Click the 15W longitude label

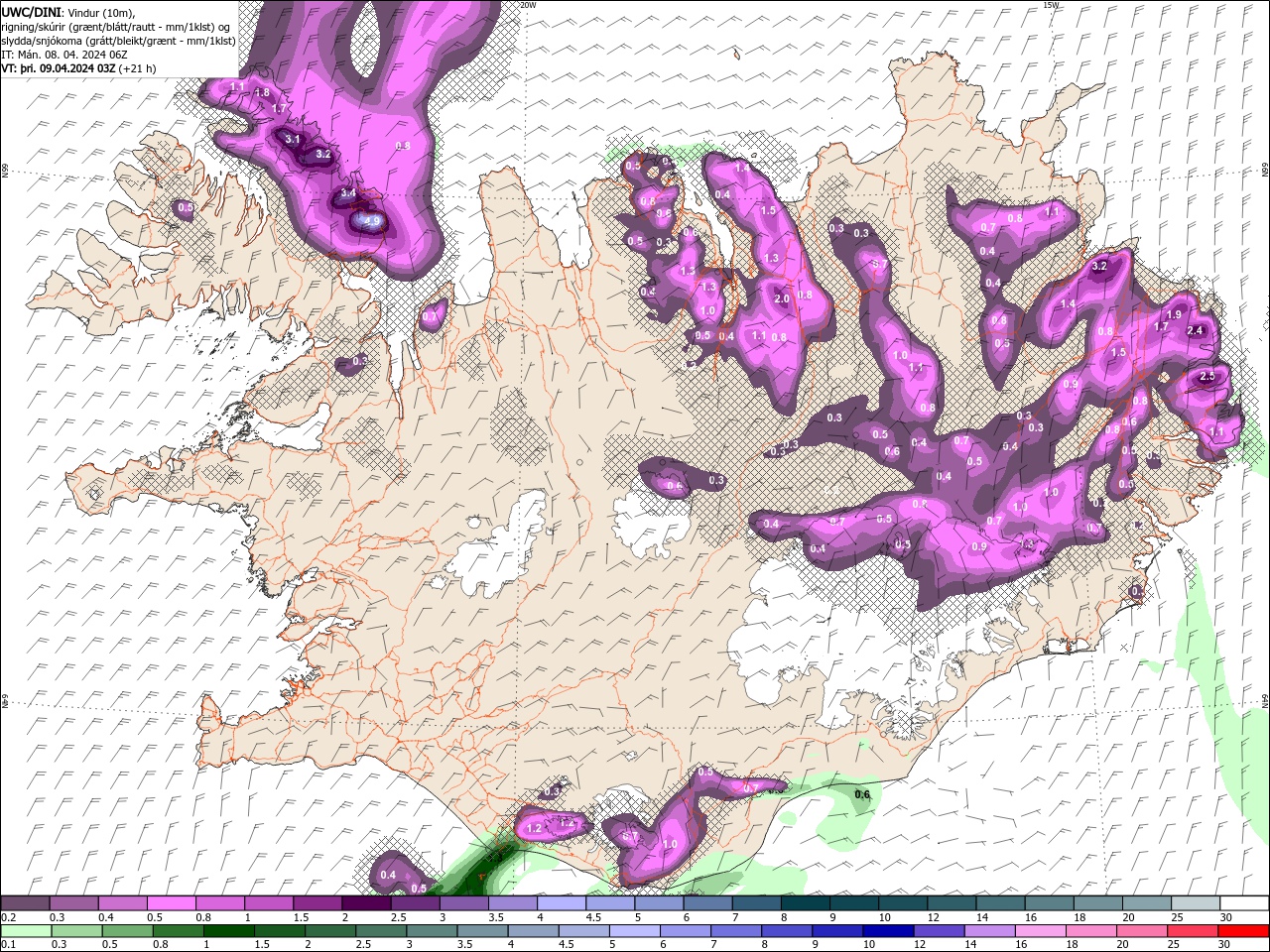pyautogui.click(x=1051, y=5)
